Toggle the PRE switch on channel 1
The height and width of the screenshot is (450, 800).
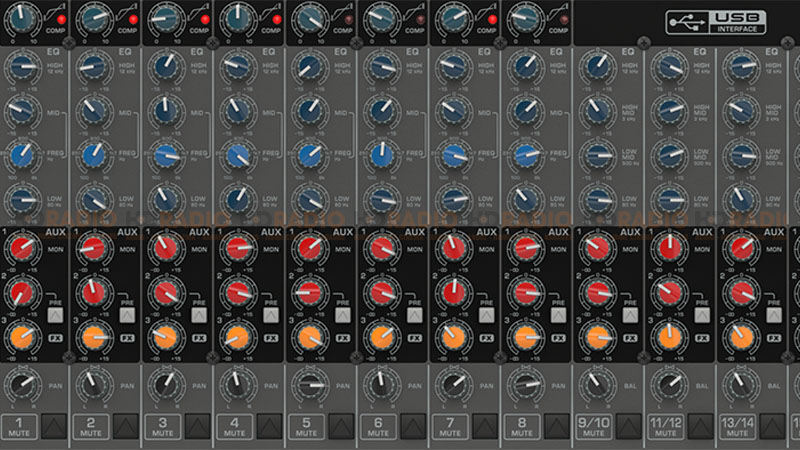click(55, 315)
